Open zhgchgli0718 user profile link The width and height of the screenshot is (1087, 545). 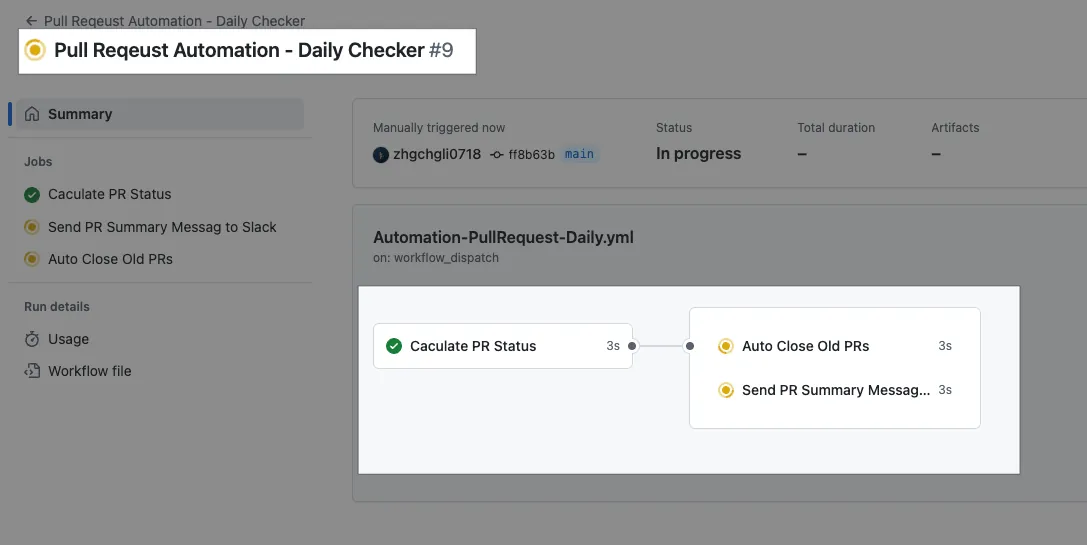(437, 155)
